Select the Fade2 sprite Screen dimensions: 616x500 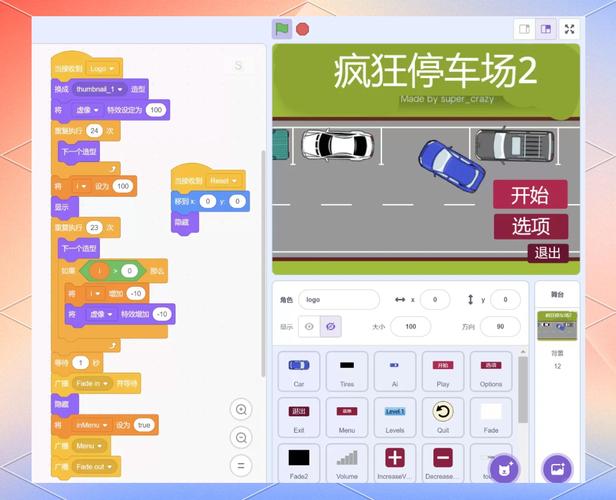(x=299, y=463)
